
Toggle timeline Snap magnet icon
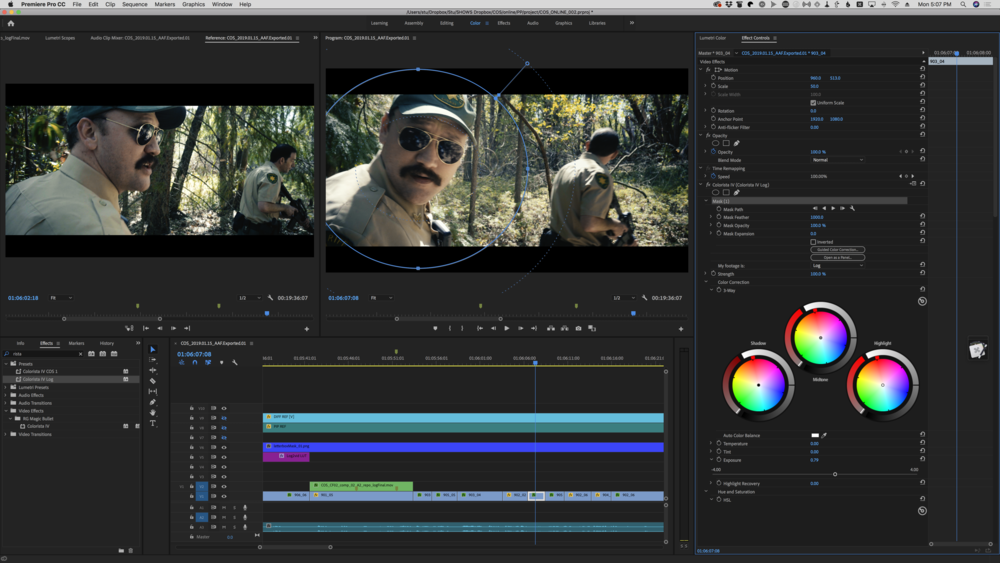(195, 362)
